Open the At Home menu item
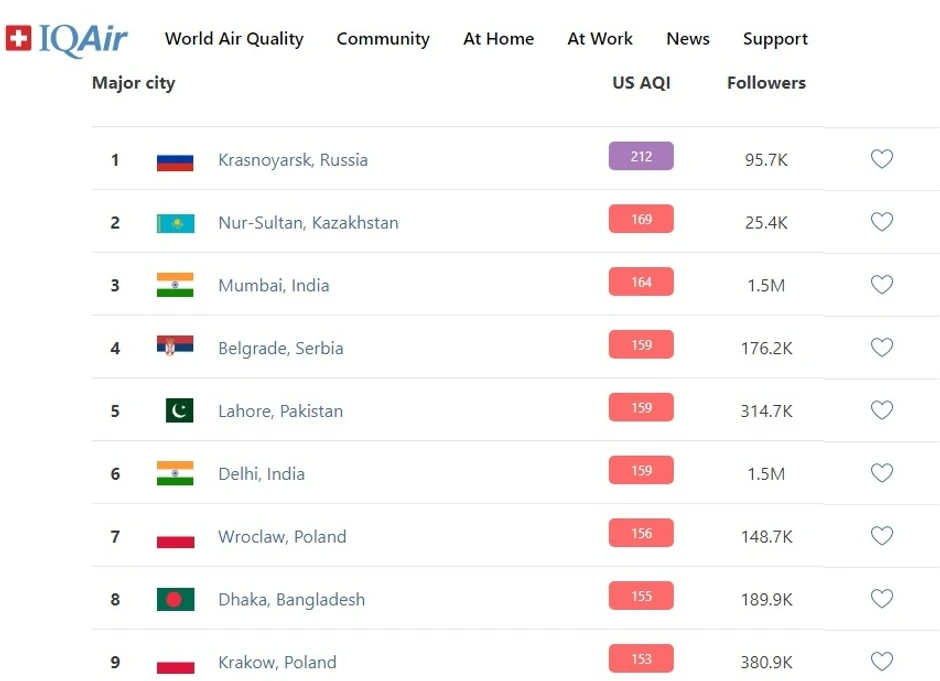The width and height of the screenshot is (940, 681). [498, 39]
